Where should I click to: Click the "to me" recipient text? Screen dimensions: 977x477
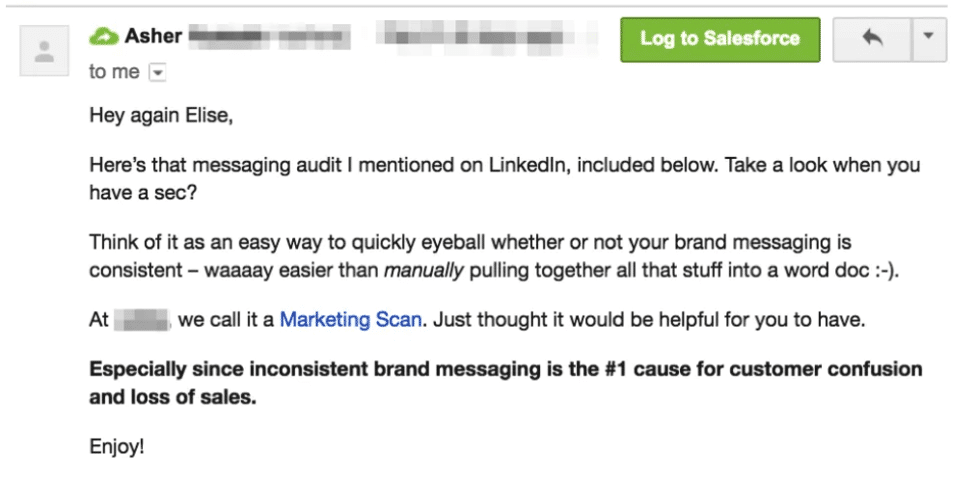[x=114, y=72]
